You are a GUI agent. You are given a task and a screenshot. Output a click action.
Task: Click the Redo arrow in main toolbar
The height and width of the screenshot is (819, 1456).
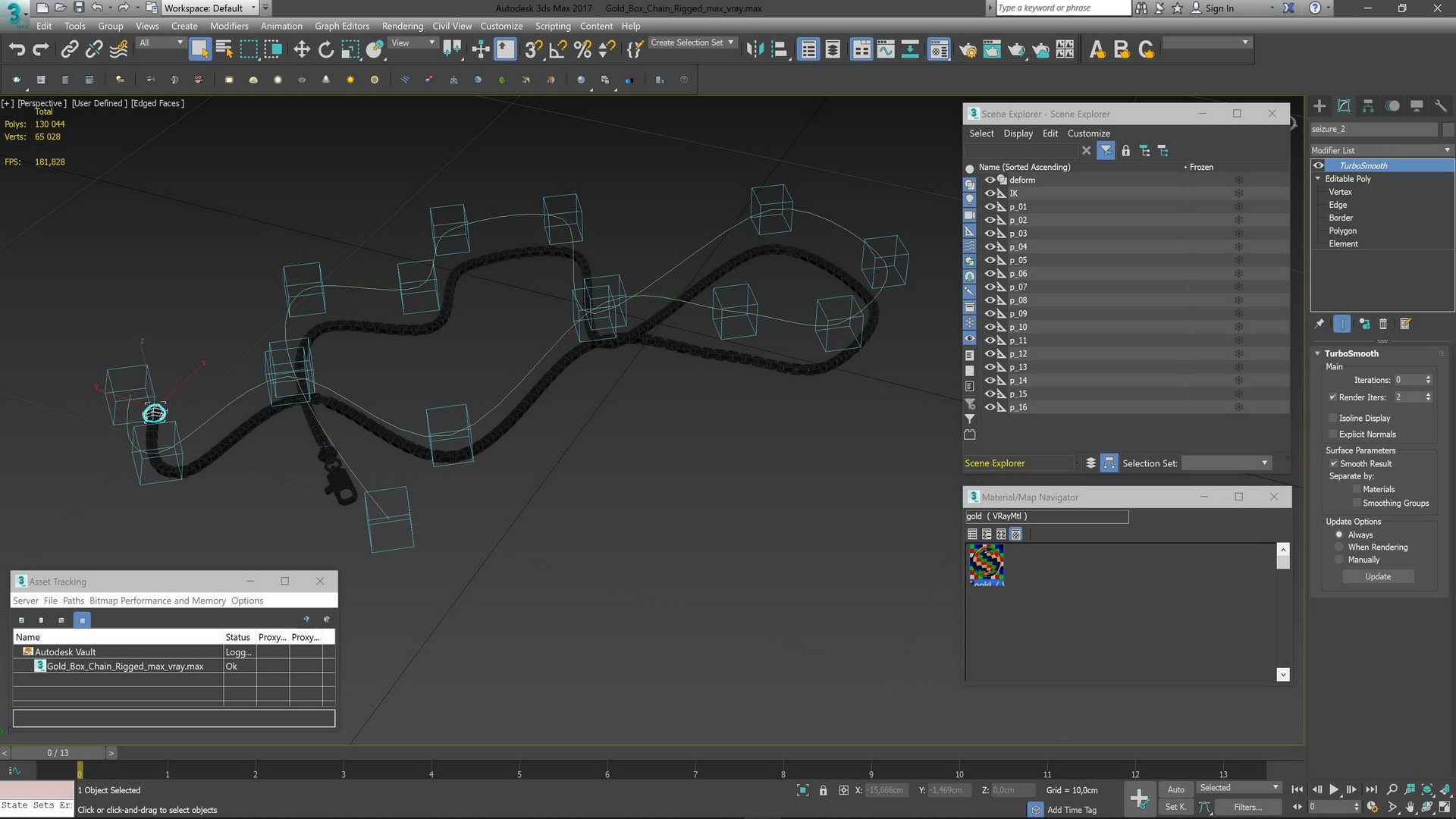(41, 50)
